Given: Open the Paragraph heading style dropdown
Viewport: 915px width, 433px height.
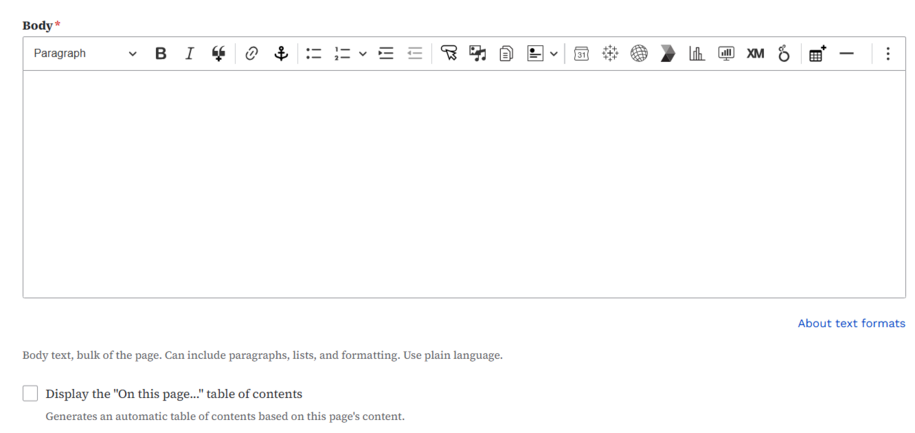Looking at the screenshot, I should pyautogui.click(x=84, y=54).
